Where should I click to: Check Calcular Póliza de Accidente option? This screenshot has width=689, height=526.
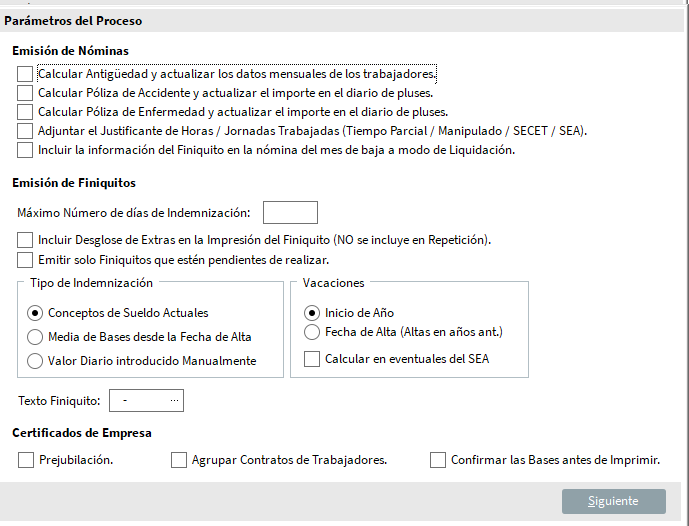click(25, 93)
